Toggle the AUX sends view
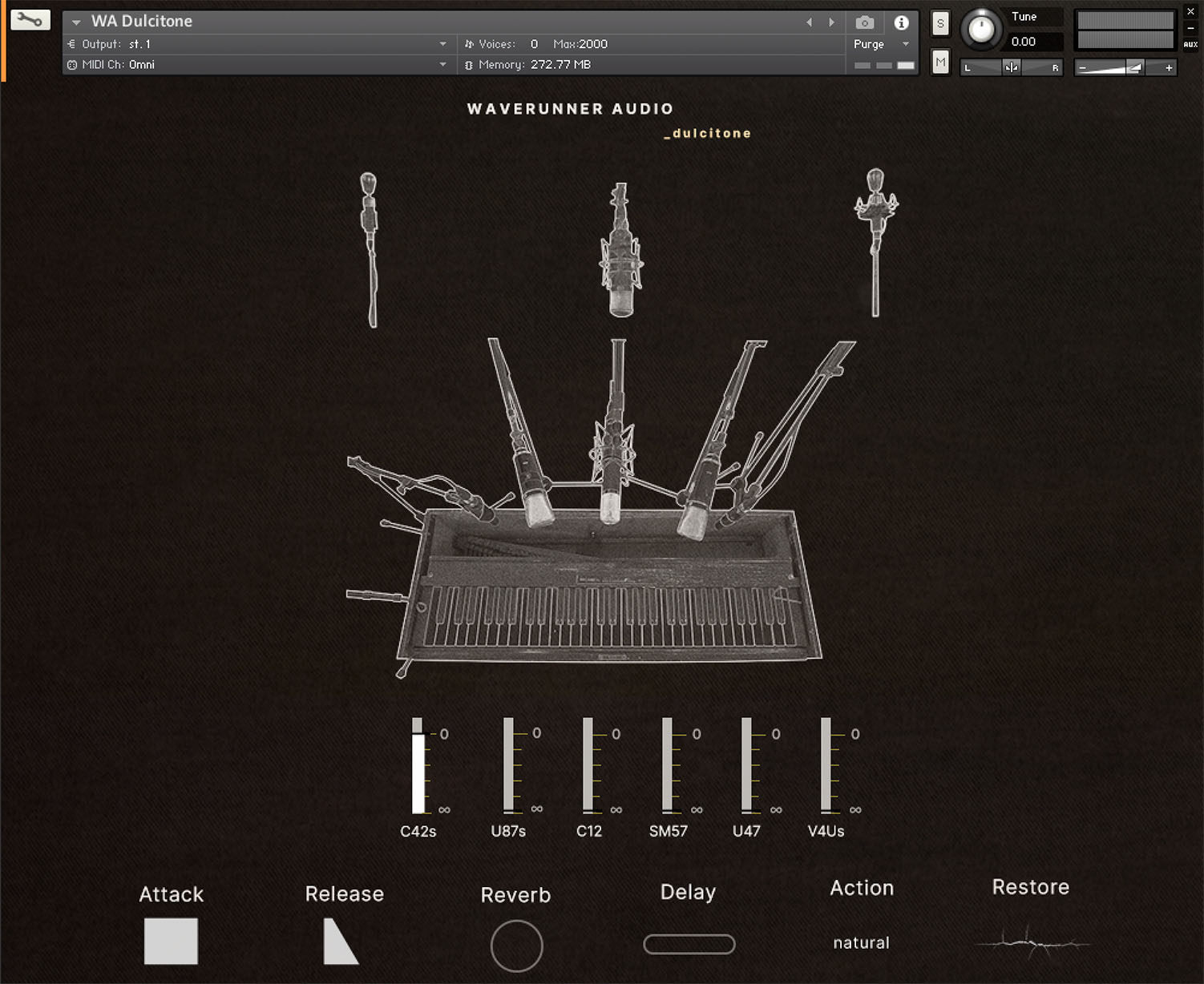Screen dimensions: 1204x984 click(x=1190, y=45)
